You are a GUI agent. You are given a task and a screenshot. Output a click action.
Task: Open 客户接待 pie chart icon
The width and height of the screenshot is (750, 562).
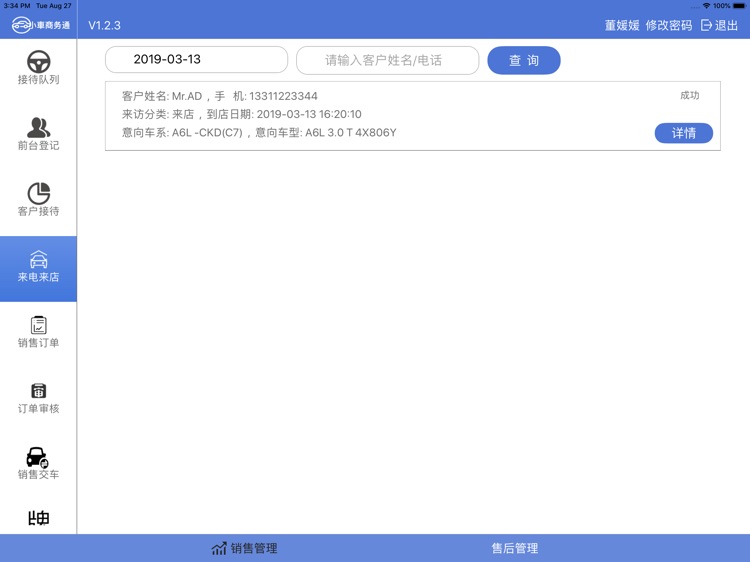pos(38,193)
